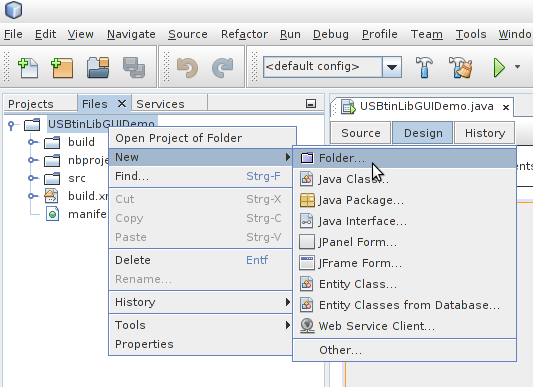Open the Team menu
533x387 pixels.
click(x=427, y=34)
